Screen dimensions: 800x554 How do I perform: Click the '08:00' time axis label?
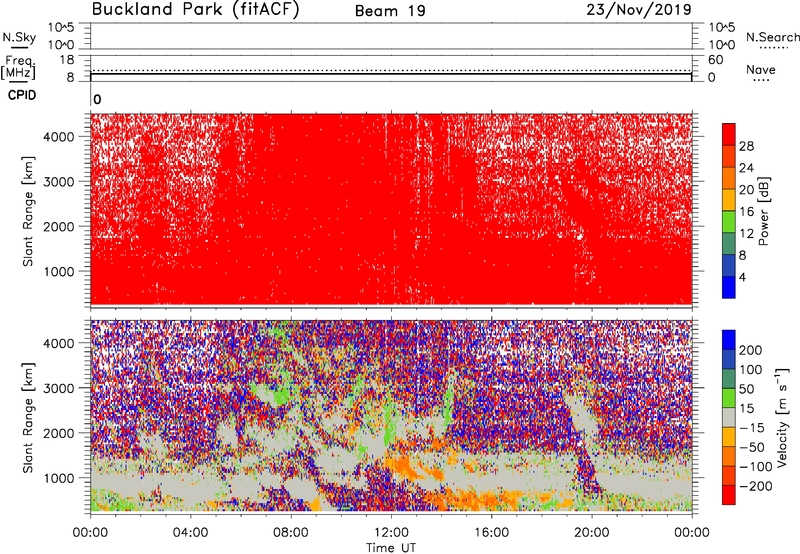(x=291, y=533)
